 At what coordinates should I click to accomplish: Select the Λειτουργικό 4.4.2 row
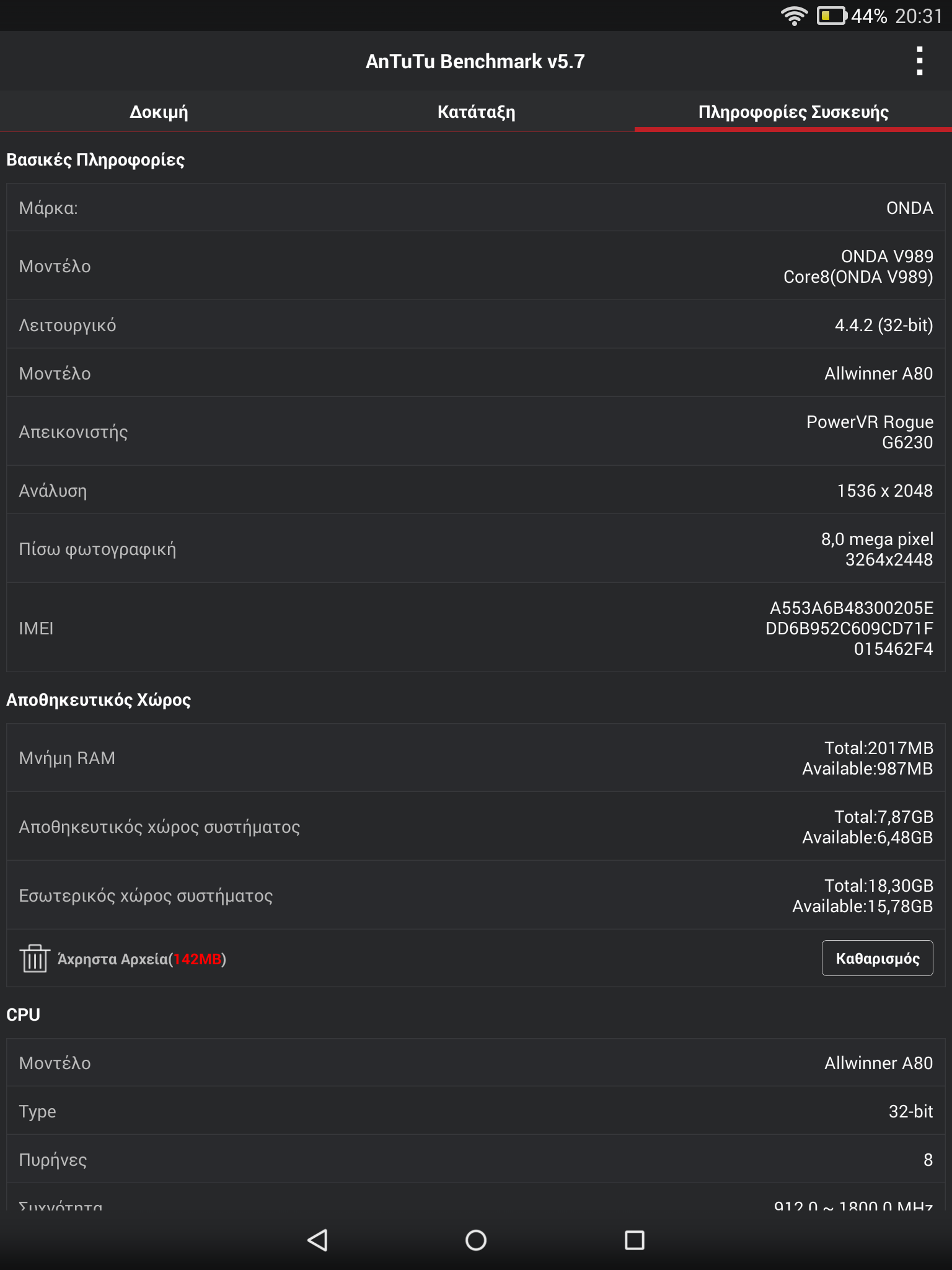[476, 325]
